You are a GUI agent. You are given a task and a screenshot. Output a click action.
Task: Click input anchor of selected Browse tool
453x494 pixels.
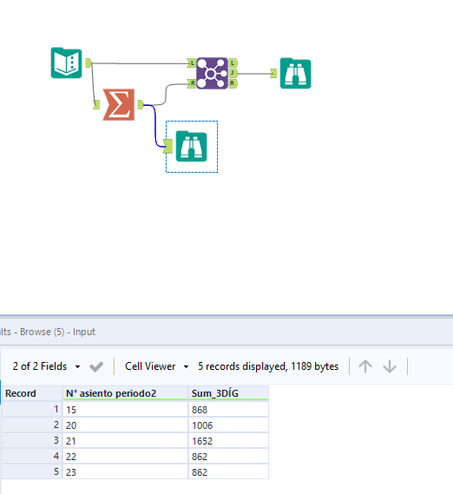(168, 146)
